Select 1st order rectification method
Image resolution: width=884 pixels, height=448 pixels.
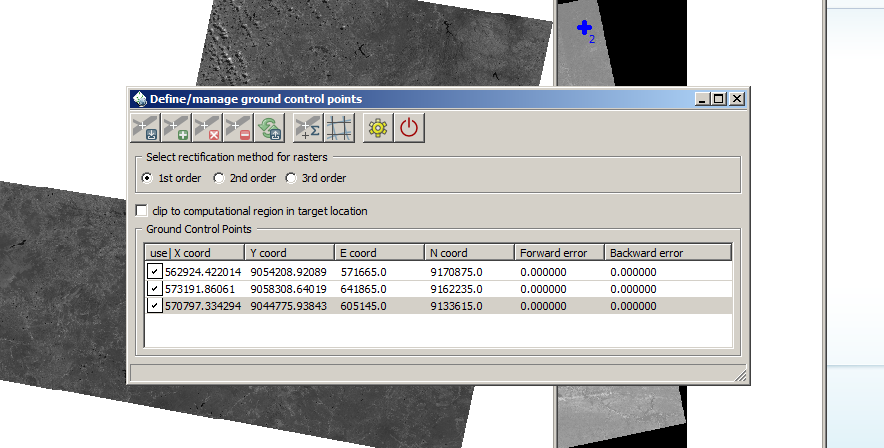point(171,178)
